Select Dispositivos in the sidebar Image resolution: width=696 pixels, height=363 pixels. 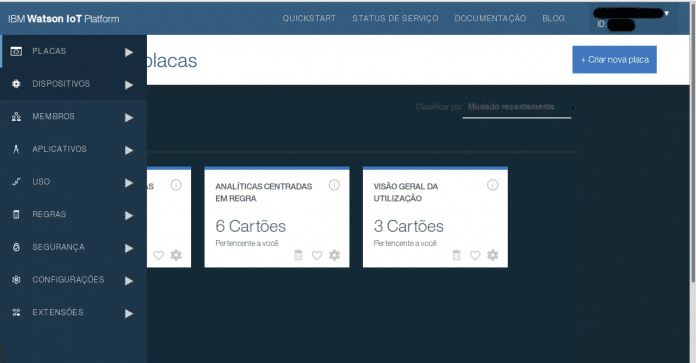coord(73,84)
